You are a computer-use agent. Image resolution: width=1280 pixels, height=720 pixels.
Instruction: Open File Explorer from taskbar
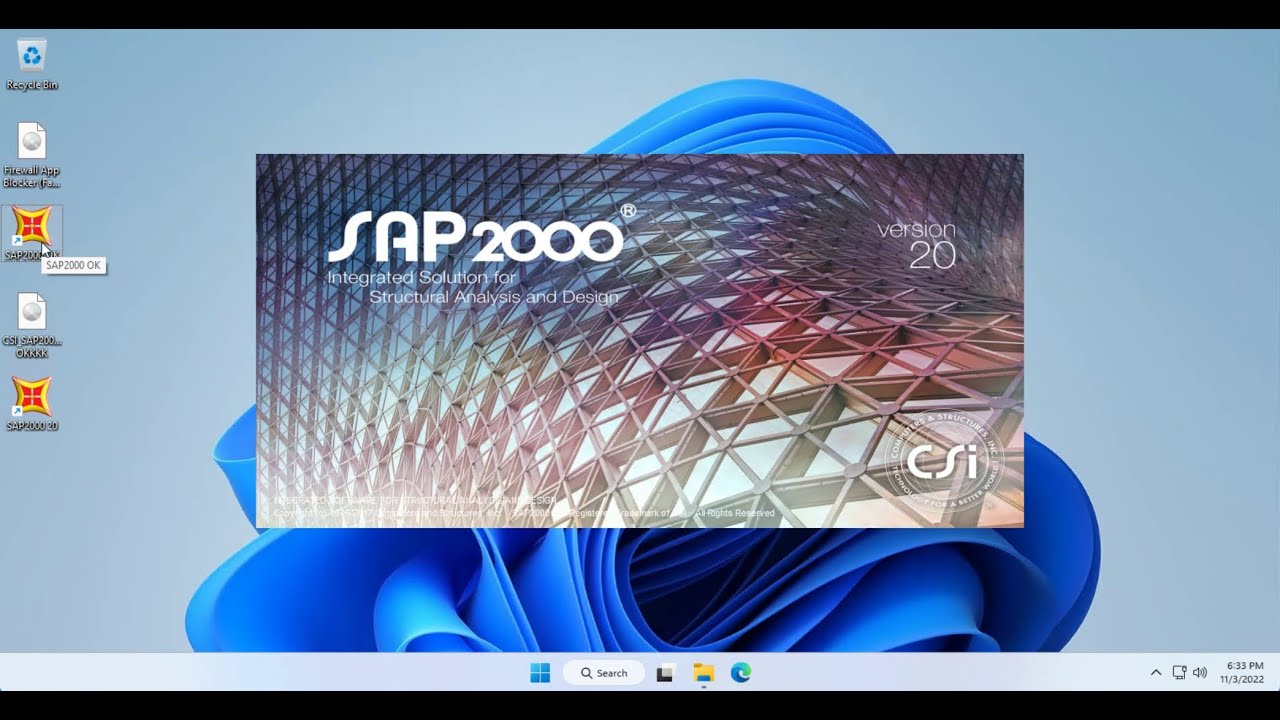click(x=703, y=673)
